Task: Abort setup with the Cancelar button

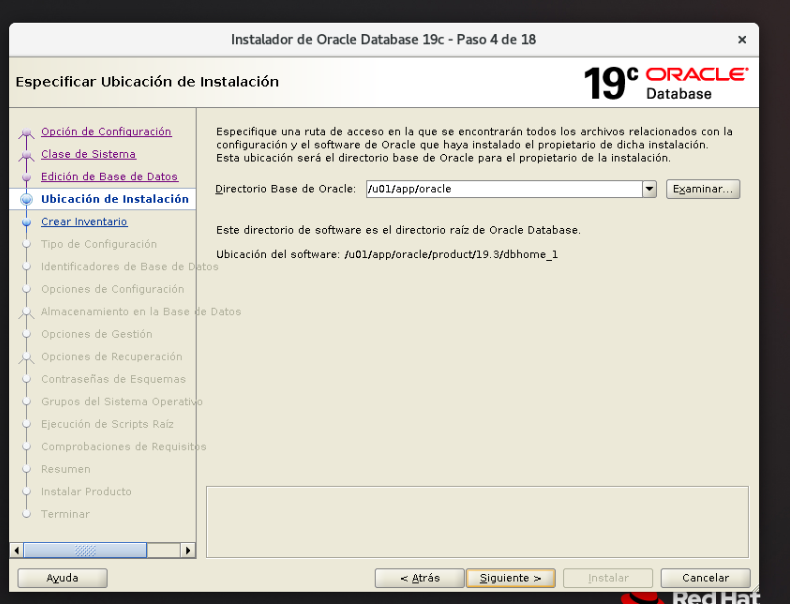Action: 705,578
